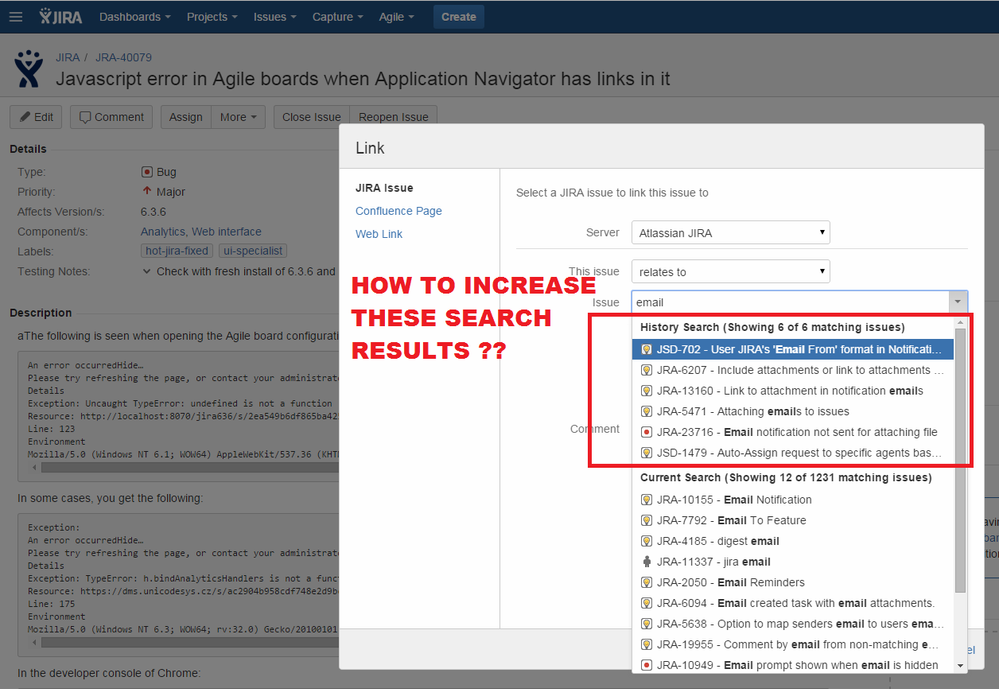Click the JRA-6094 issue type icon

646,603
